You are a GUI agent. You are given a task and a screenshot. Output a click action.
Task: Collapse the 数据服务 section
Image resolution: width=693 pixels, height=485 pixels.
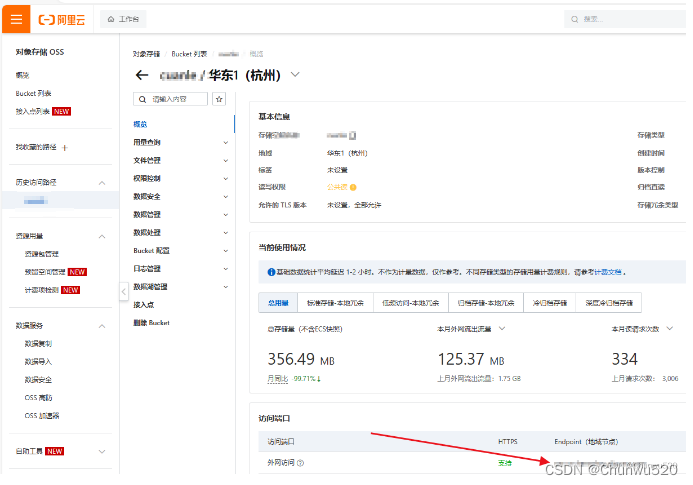(x=102, y=326)
